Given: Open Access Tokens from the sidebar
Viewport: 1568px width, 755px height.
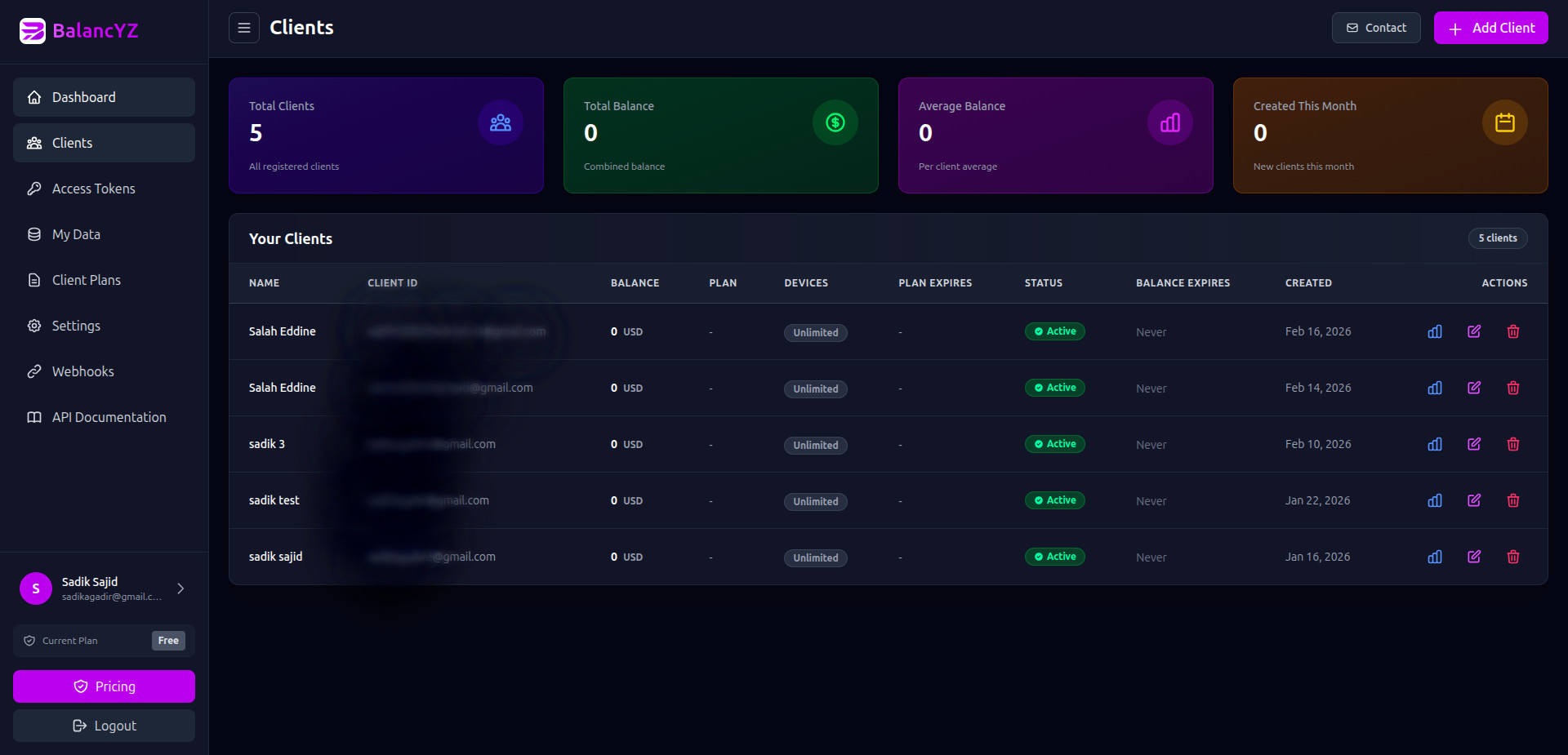Looking at the screenshot, I should point(93,189).
